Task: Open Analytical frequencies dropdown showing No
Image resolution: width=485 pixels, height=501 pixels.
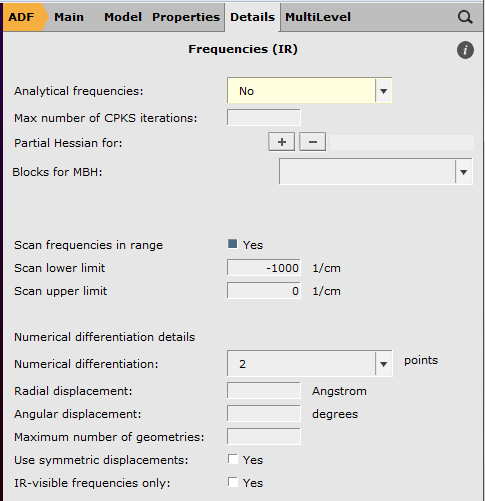Action: click(310, 91)
